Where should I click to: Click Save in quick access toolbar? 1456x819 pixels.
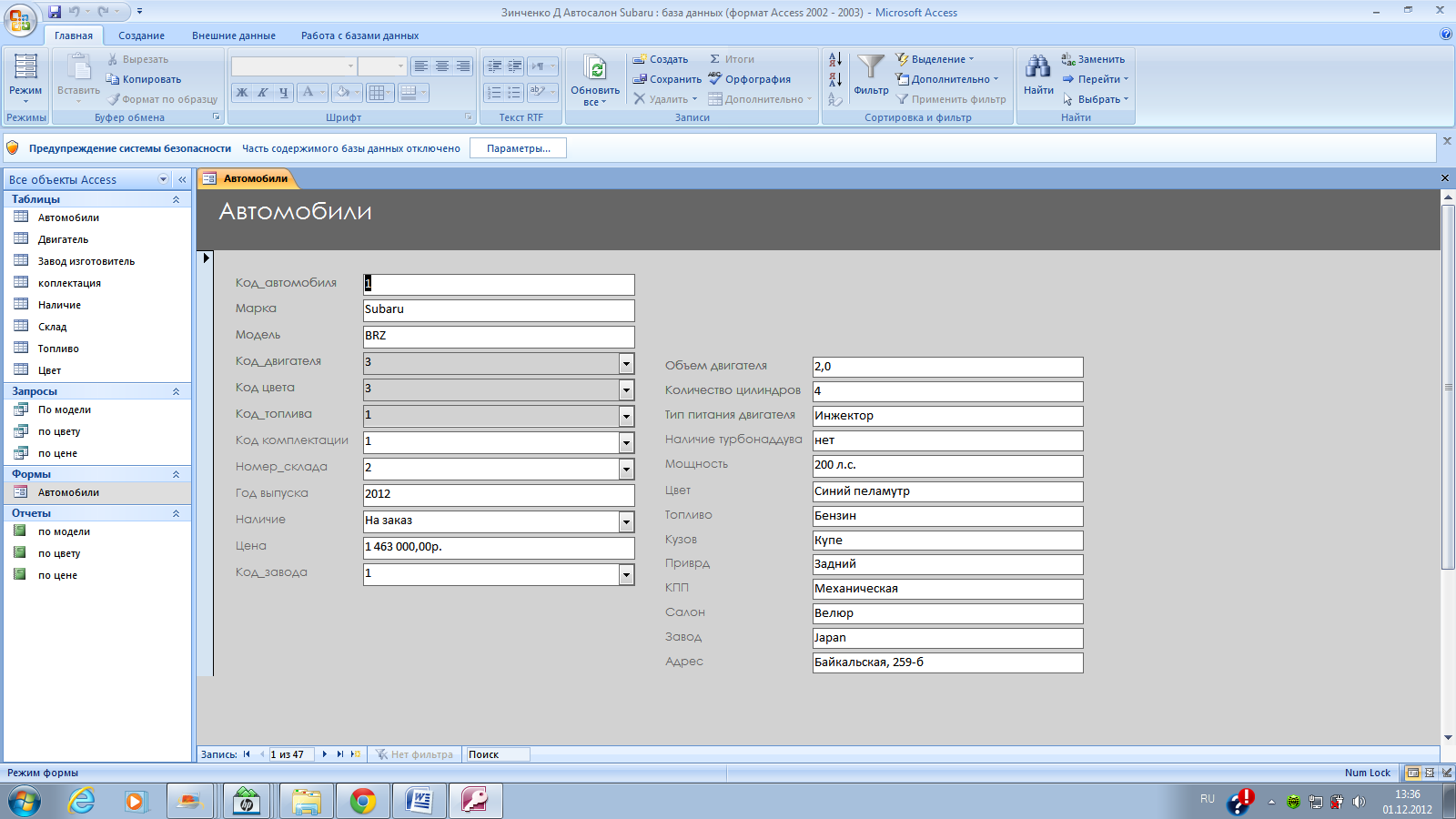(55, 12)
